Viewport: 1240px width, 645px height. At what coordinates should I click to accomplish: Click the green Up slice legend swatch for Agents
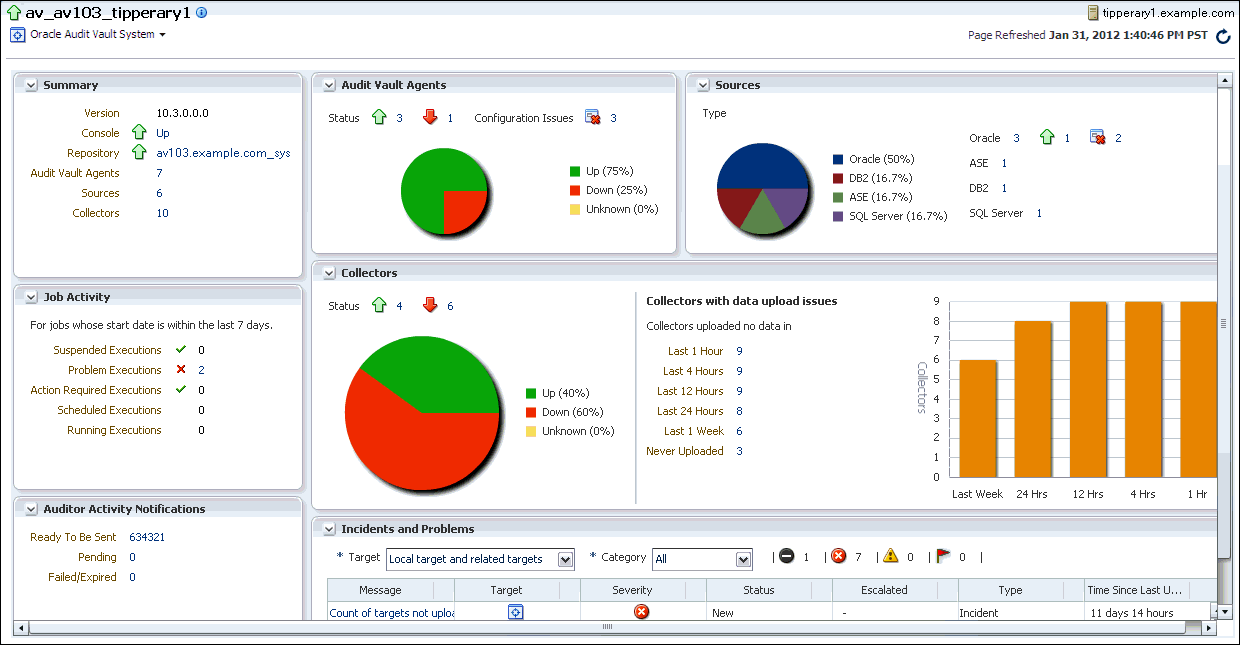click(575, 171)
